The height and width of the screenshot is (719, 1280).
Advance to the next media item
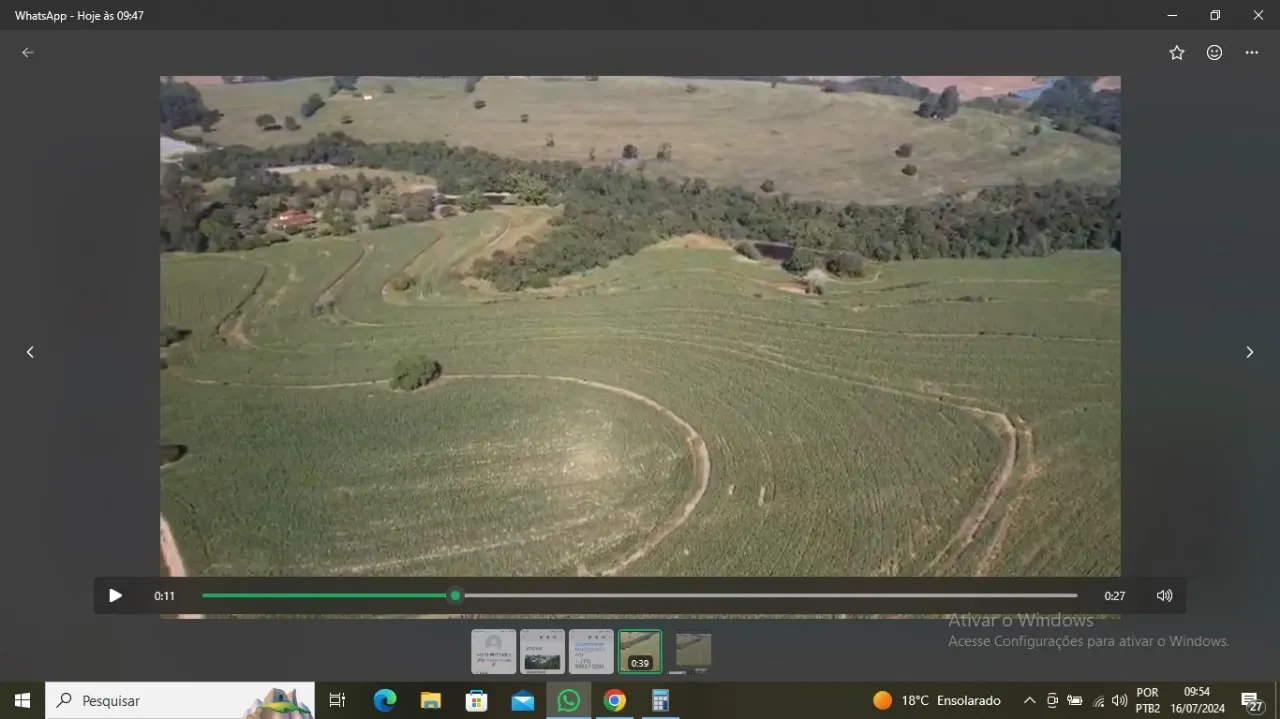coord(1249,352)
